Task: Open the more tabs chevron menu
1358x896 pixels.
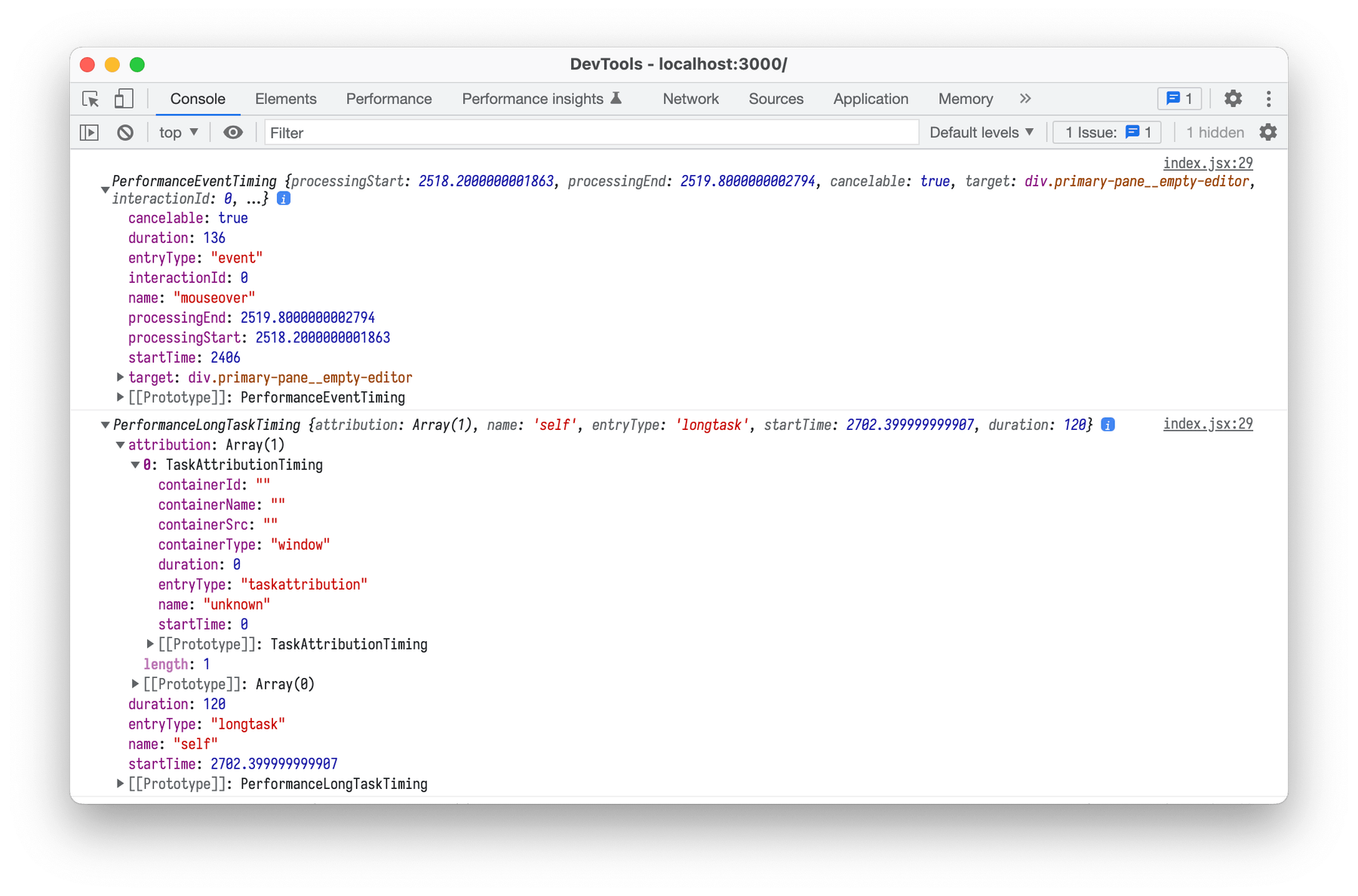Action: pyautogui.click(x=1025, y=99)
